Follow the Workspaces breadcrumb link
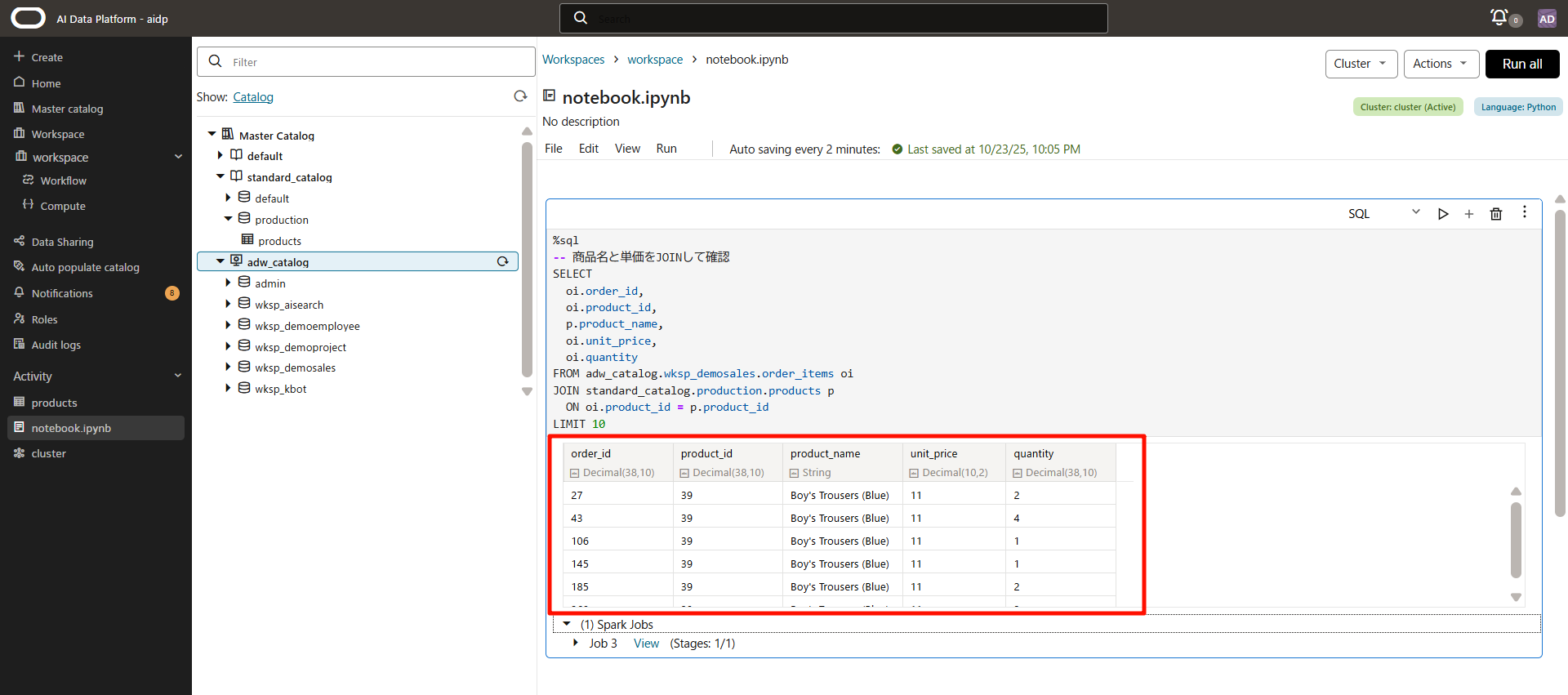 tap(573, 60)
